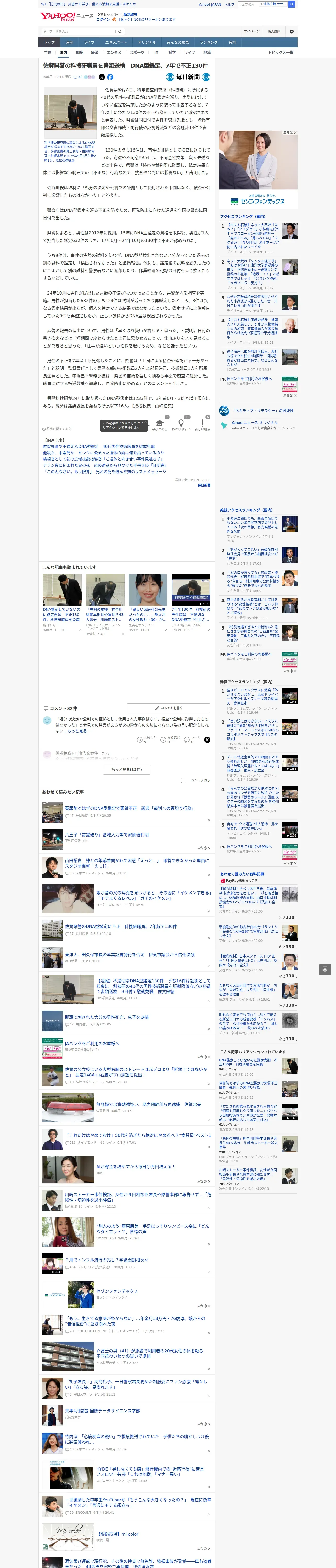Viewport: 336px width, 1568px height.
Task: Click the コメントを書く button
Action: (x=168, y=708)
